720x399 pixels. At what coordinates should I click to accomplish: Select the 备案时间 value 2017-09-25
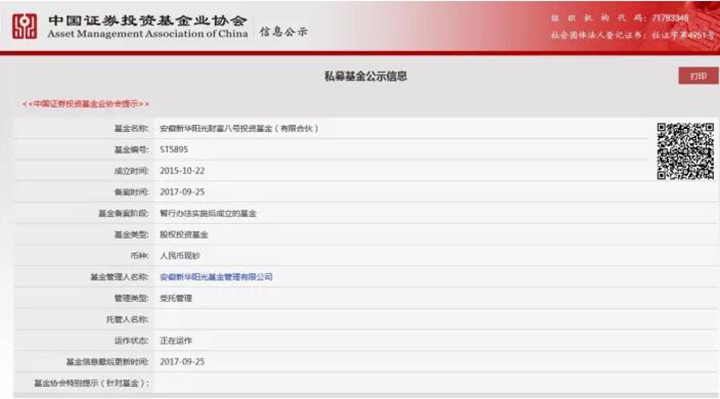(x=182, y=192)
